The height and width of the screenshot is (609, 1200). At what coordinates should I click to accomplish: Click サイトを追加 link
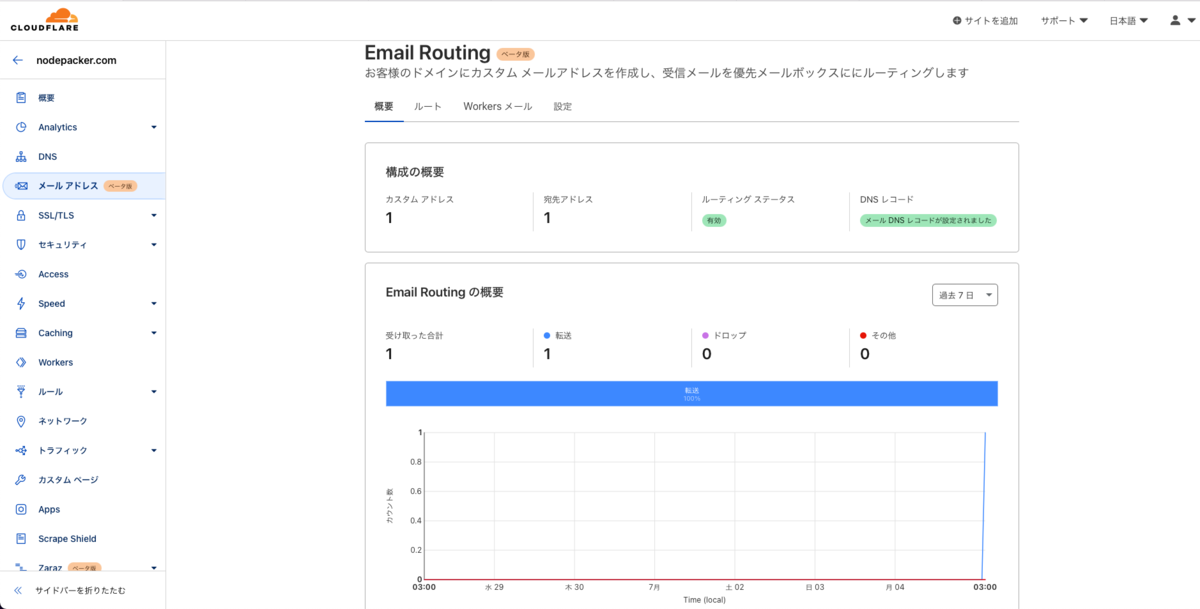985,20
